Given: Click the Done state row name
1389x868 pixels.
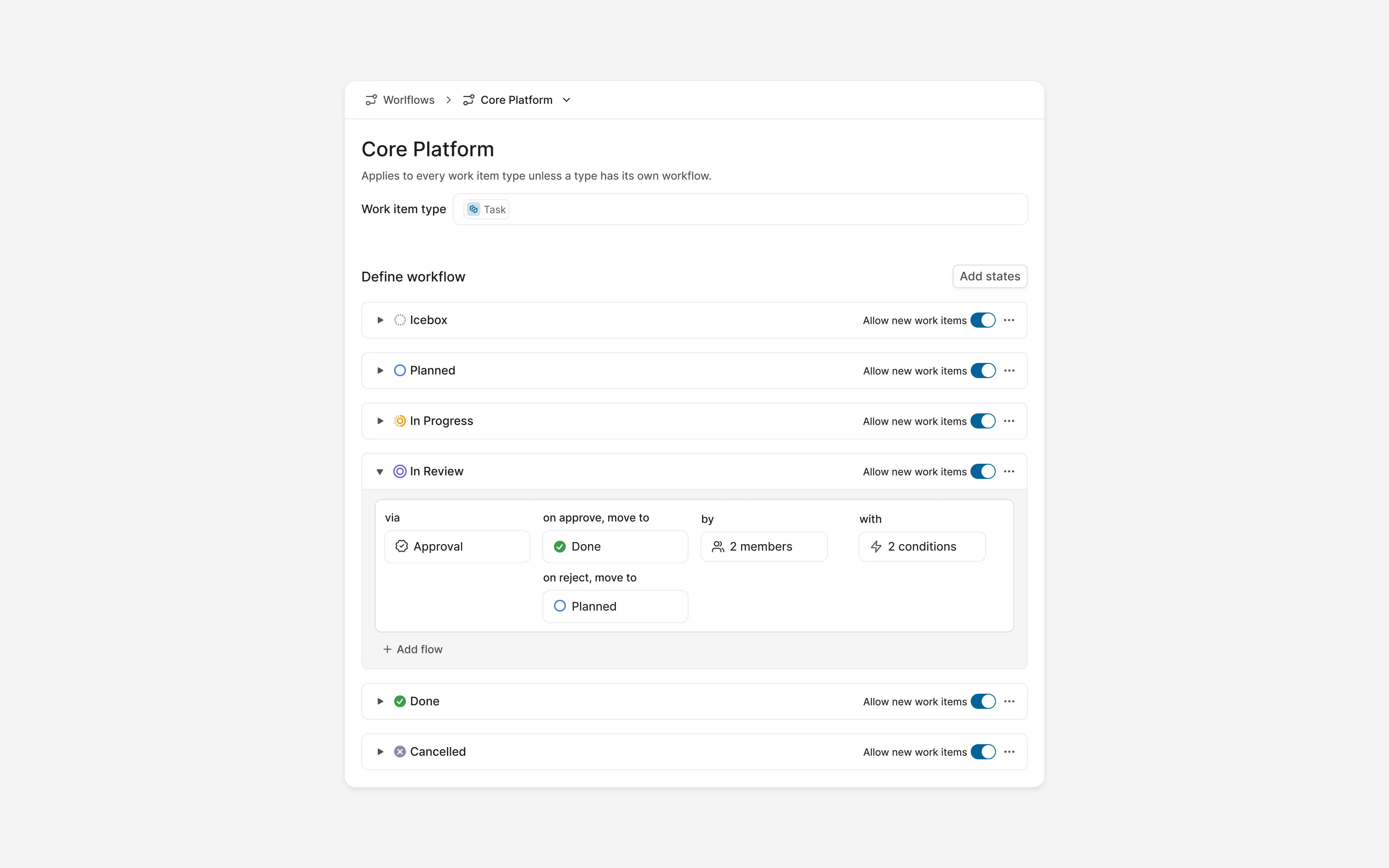Looking at the screenshot, I should (x=425, y=702).
